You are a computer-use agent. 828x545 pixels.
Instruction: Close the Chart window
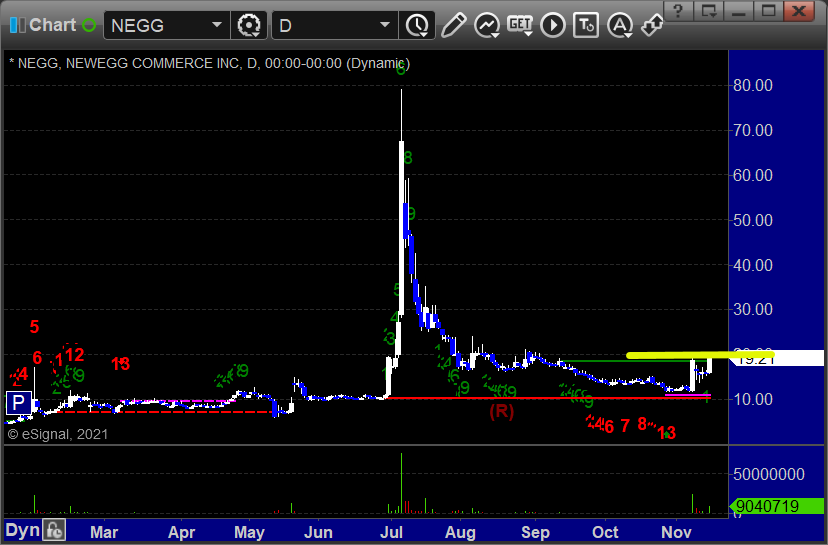[x=799, y=11]
